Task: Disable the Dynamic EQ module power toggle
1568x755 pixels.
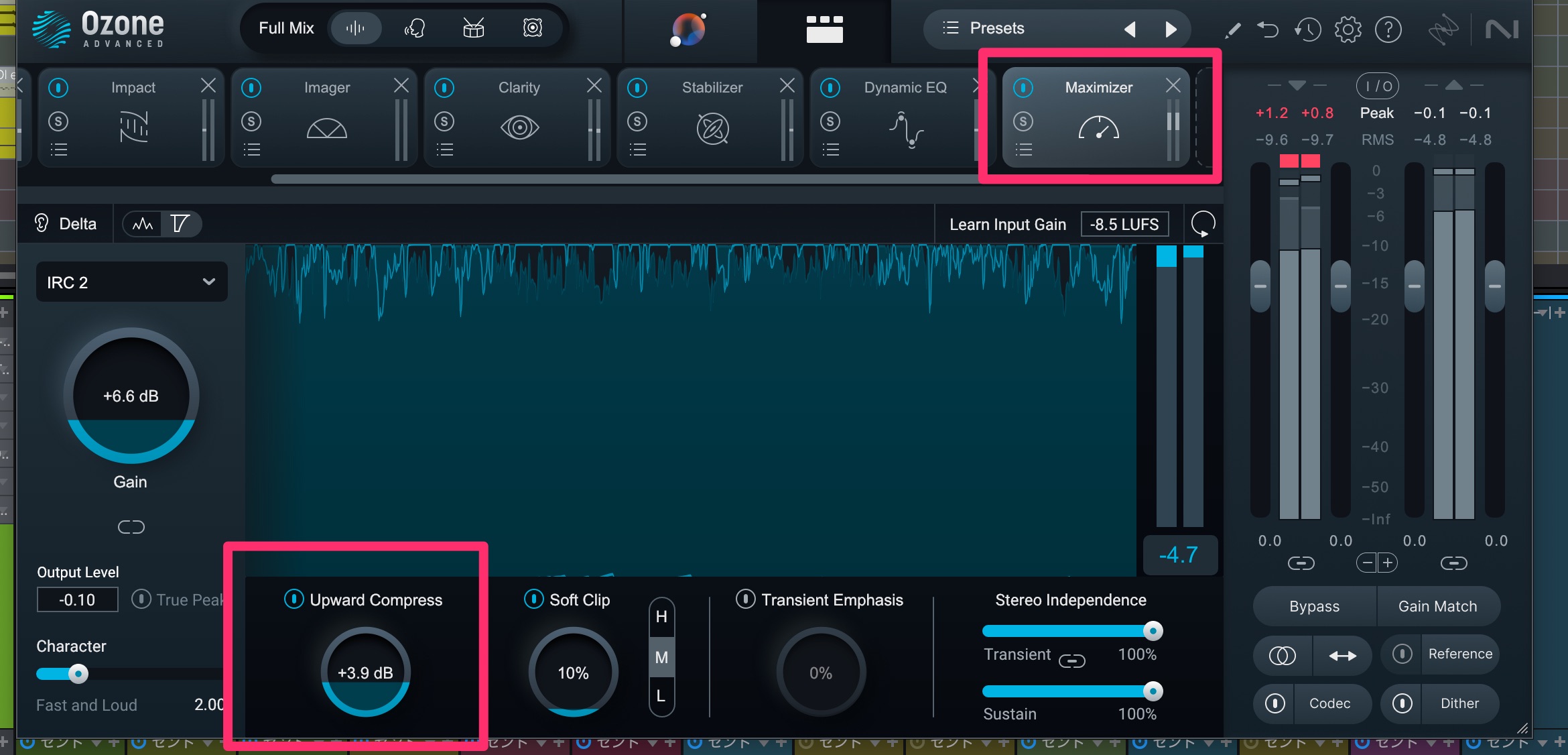Action: [x=831, y=88]
